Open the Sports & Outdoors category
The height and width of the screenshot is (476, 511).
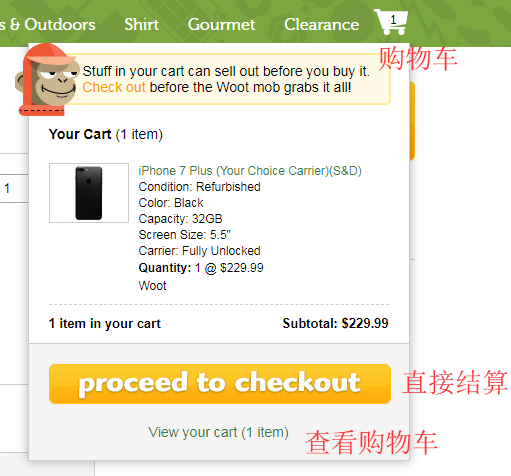pos(48,24)
